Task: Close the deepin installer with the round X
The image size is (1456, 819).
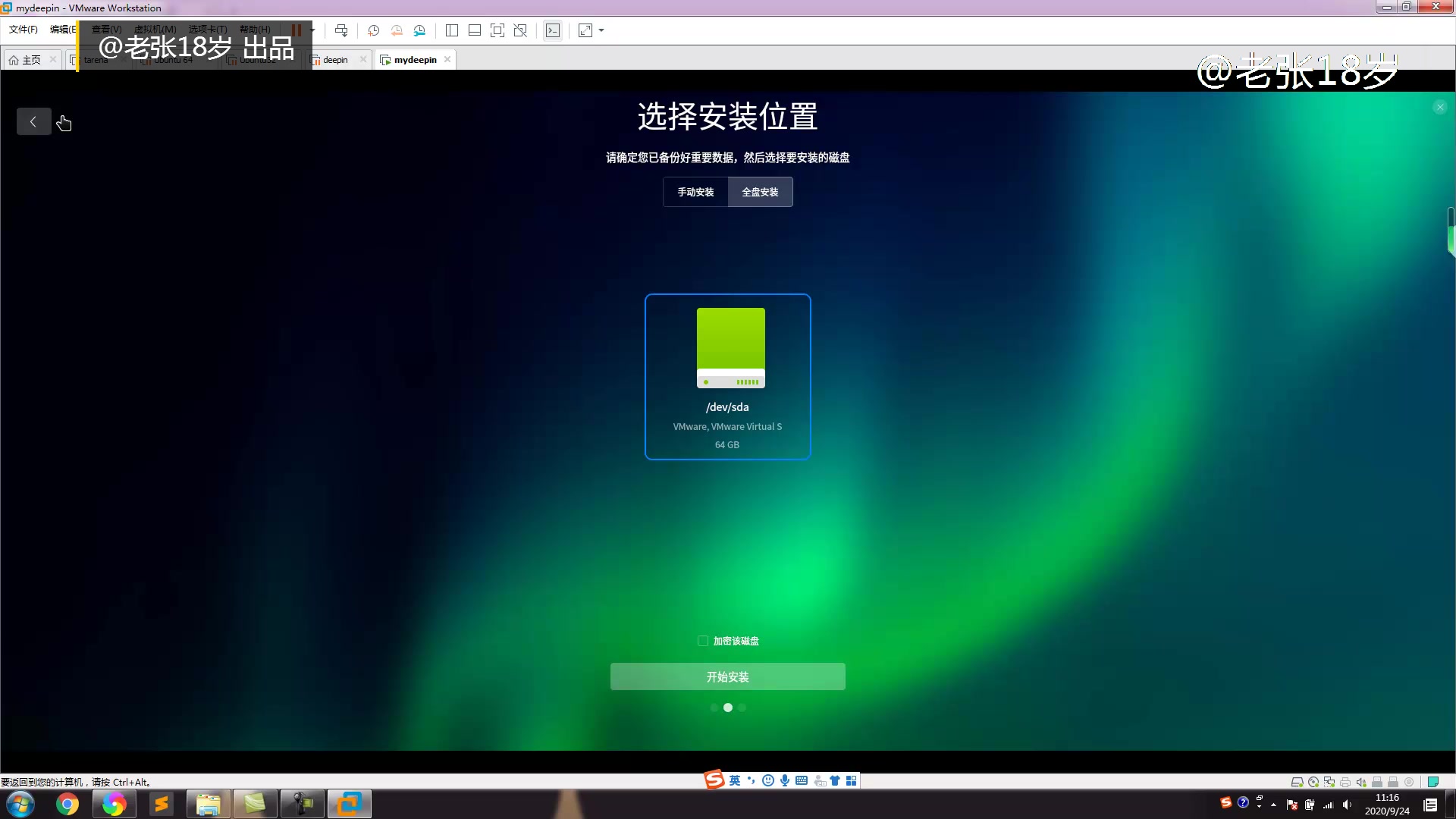Action: pos(1440,108)
